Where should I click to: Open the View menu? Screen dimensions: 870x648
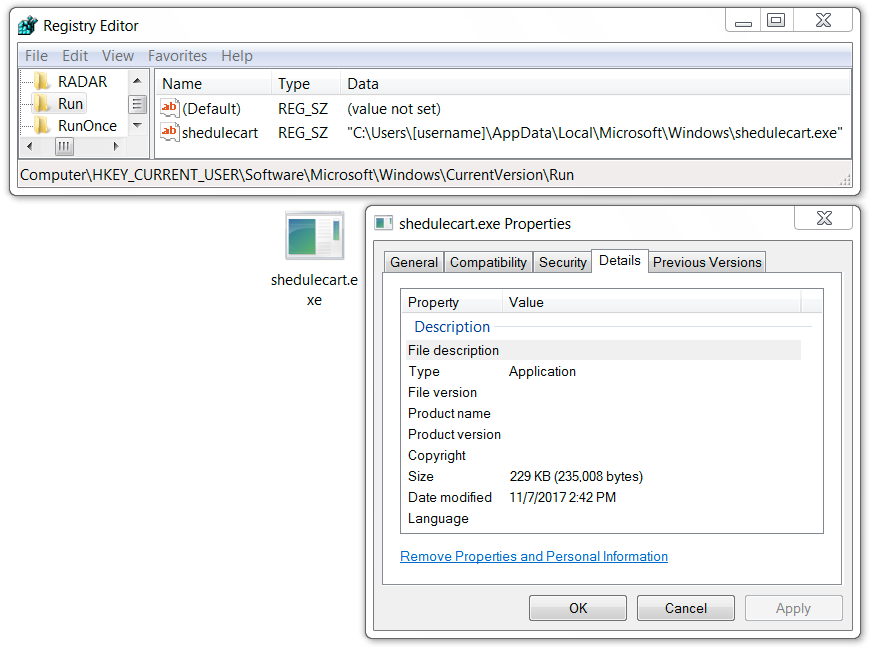pos(118,56)
